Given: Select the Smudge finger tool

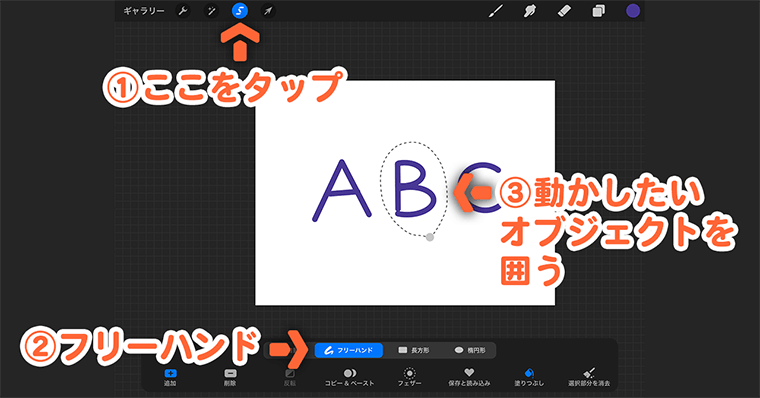Looking at the screenshot, I should pyautogui.click(x=530, y=11).
